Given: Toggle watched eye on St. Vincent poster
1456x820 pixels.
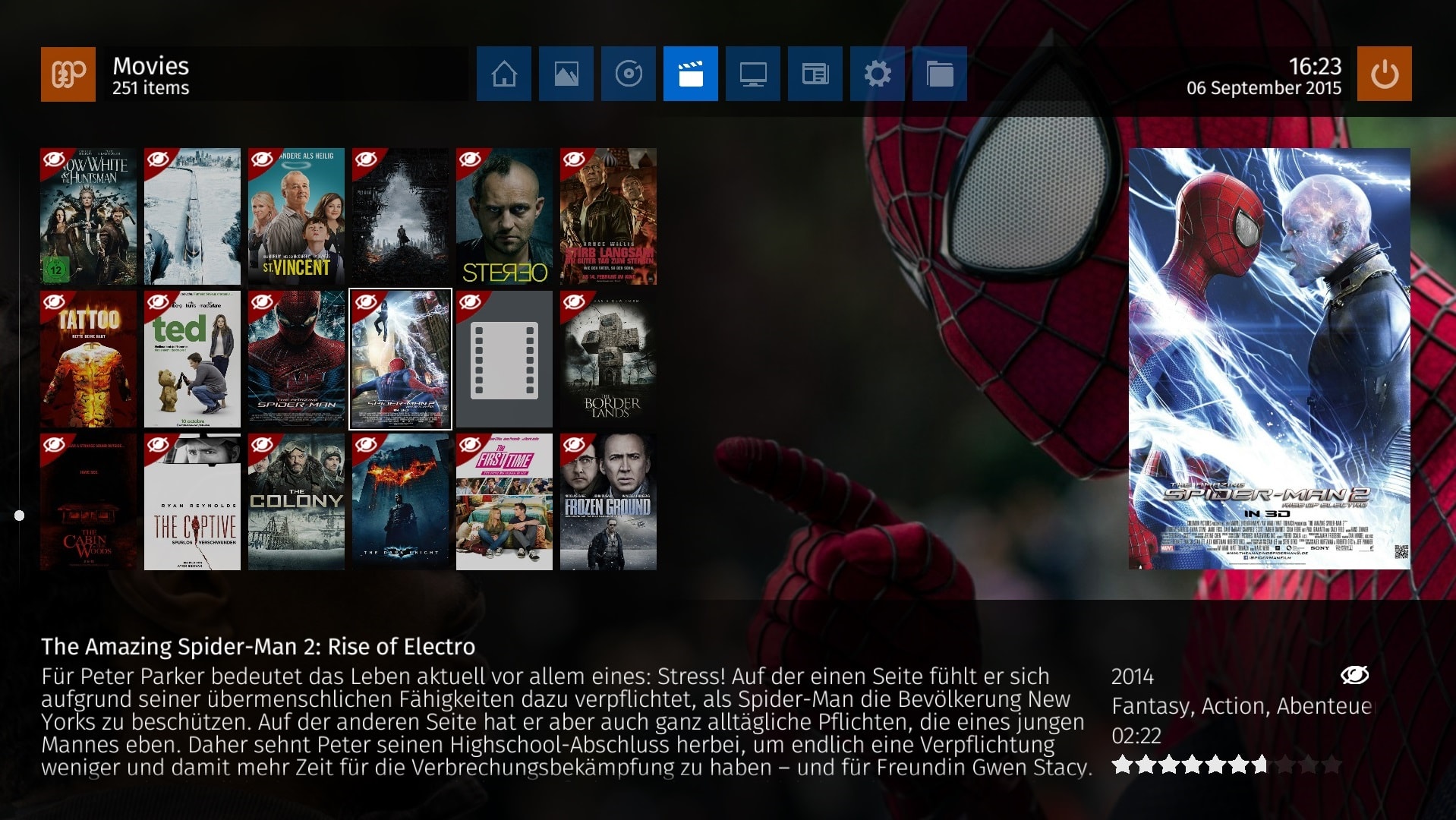Looking at the screenshot, I should [x=262, y=159].
